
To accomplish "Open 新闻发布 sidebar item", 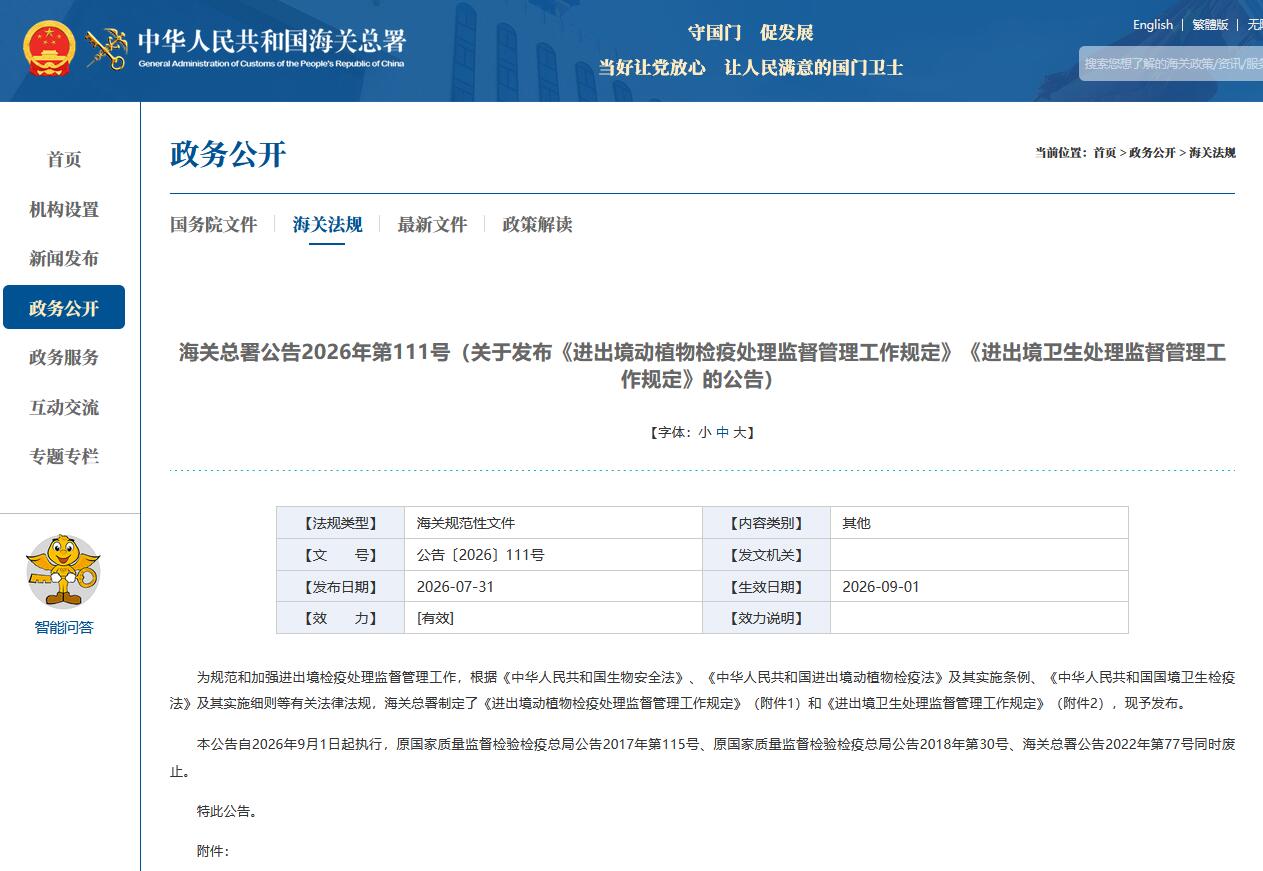I will tap(64, 259).
